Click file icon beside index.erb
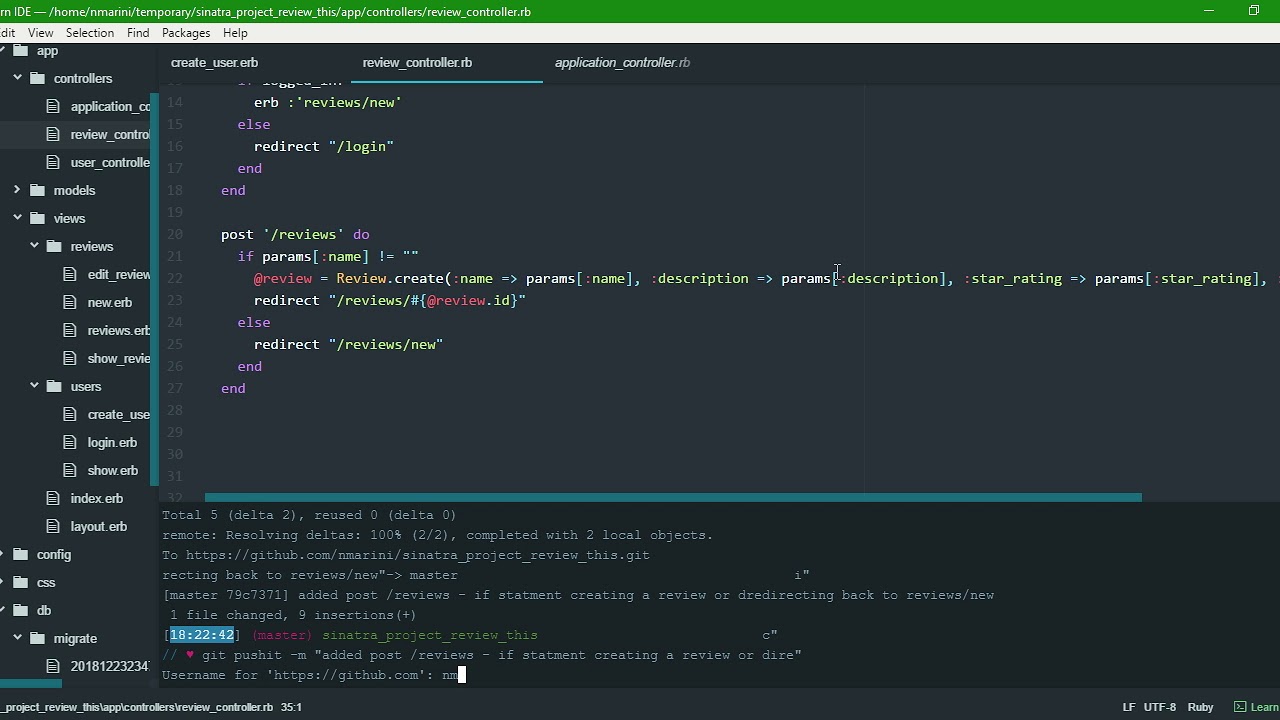The height and width of the screenshot is (720, 1280). pos(53,498)
